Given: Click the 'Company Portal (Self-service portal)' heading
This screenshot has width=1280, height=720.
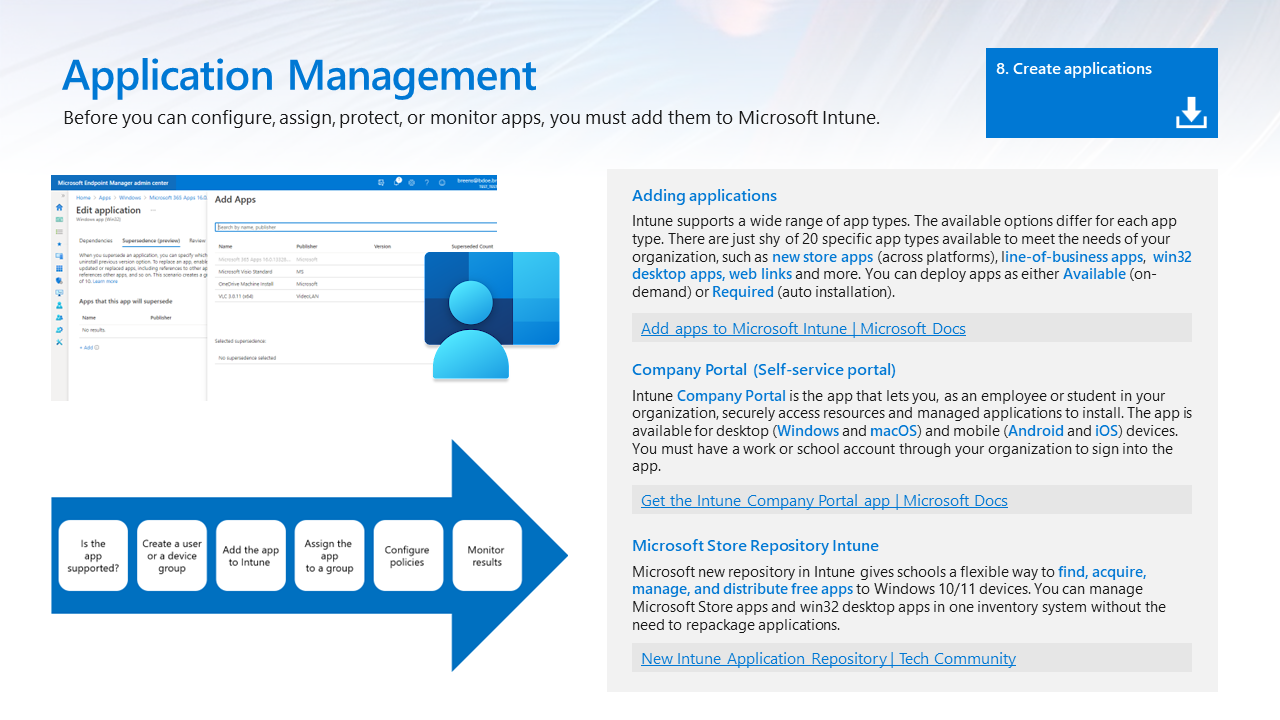Looking at the screenshot, I should click(764, 370).
